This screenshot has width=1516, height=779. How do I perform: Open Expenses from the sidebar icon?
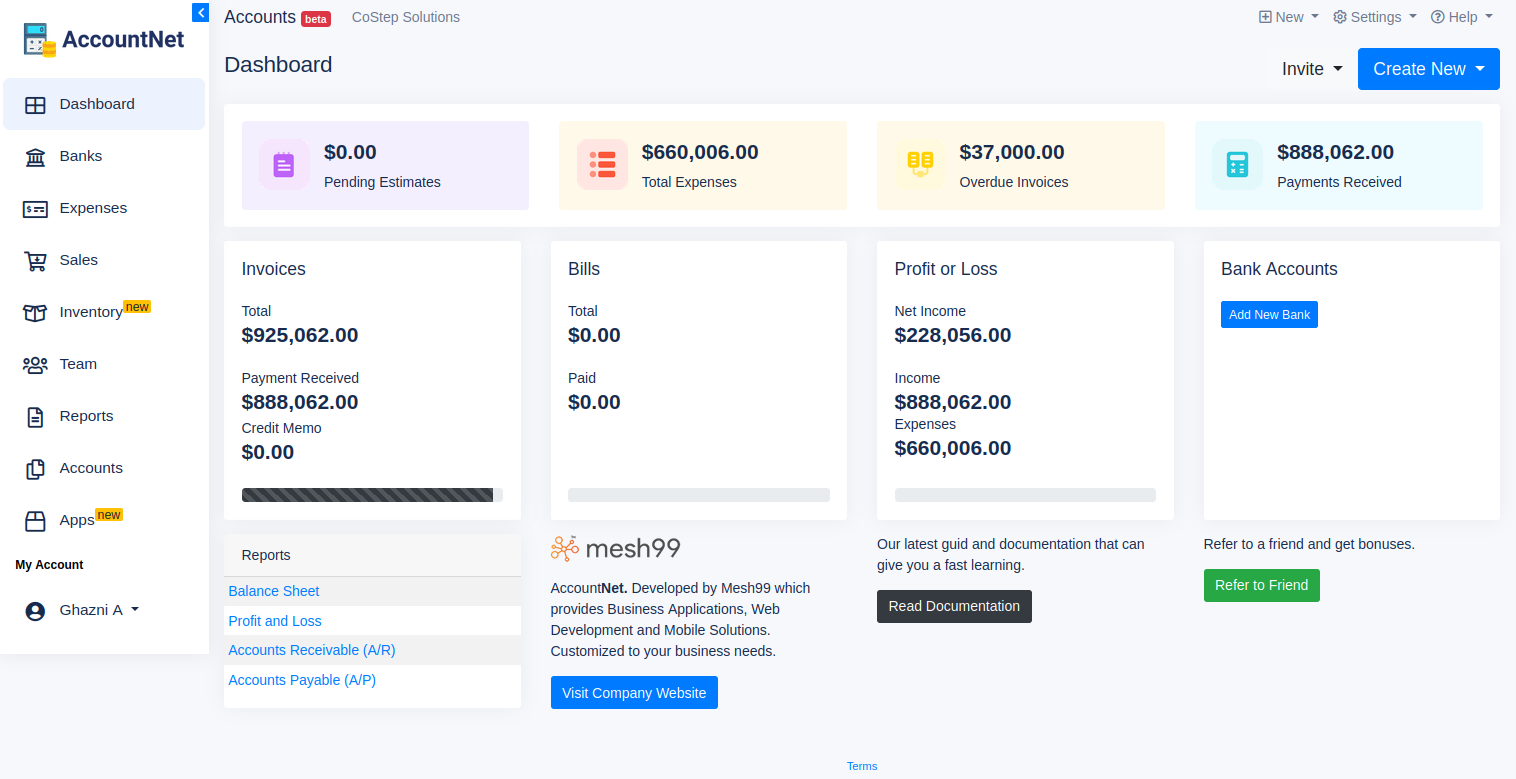pos(36,208)
